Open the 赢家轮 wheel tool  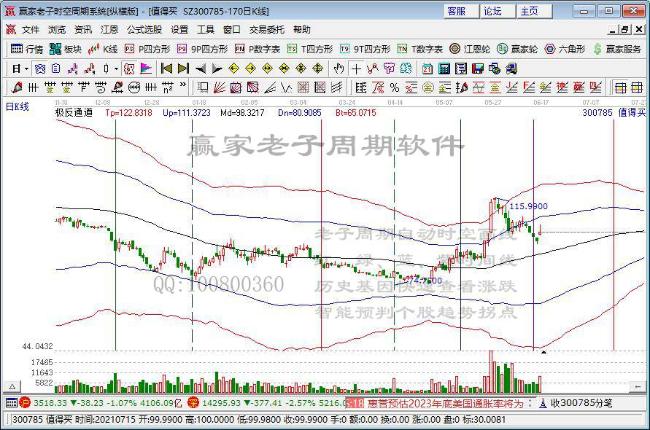point(517,49)
